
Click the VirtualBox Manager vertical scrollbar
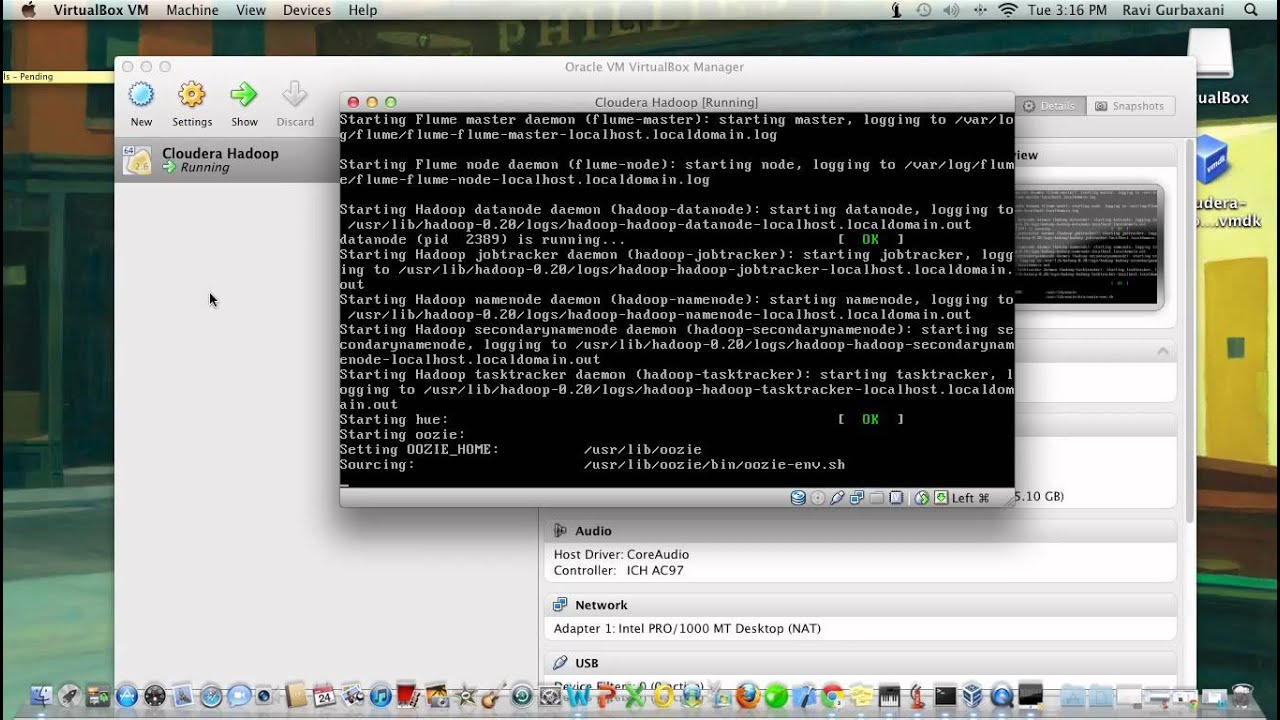1189,330
